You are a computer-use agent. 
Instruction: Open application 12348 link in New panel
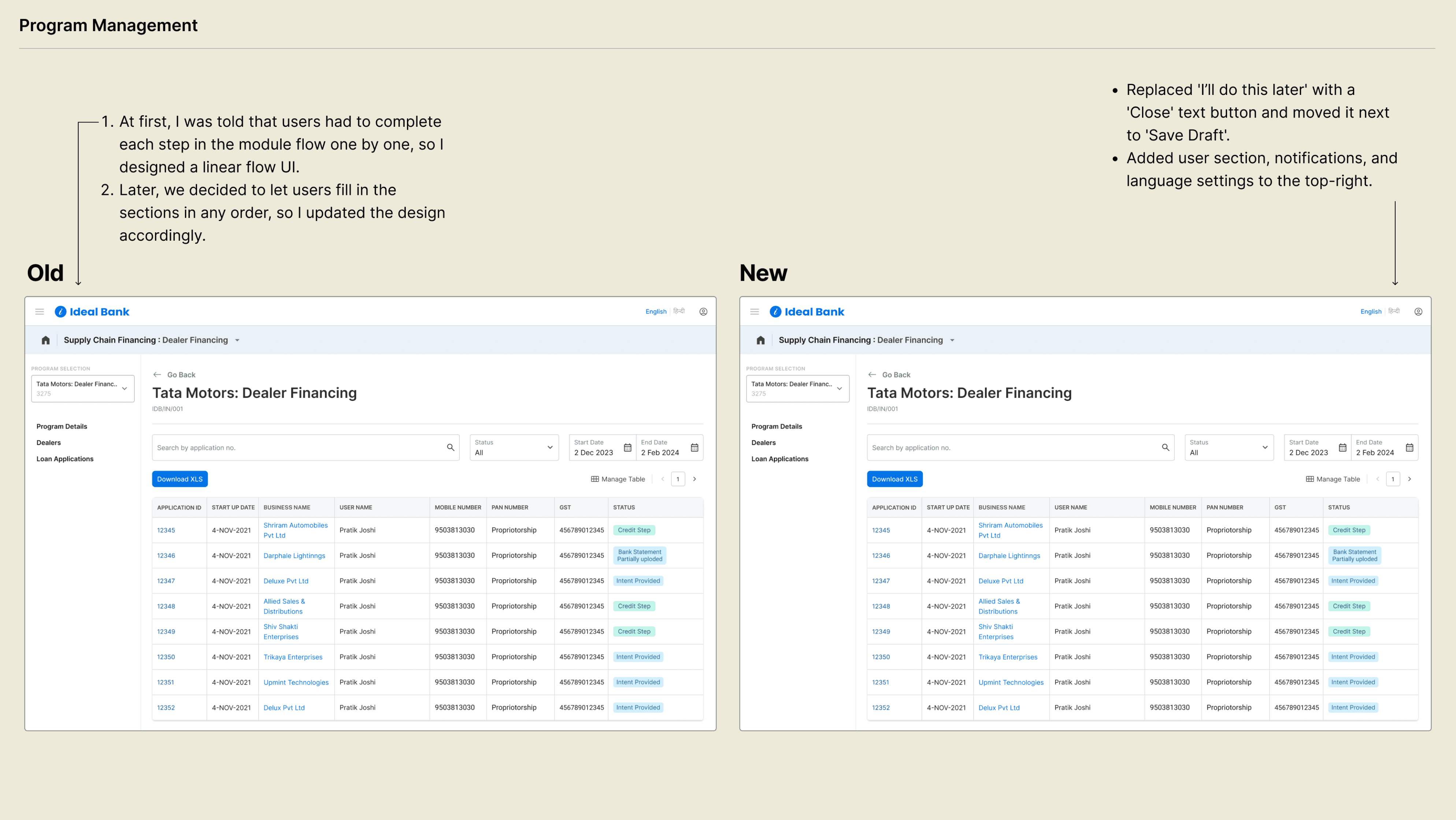coord(881,606)
